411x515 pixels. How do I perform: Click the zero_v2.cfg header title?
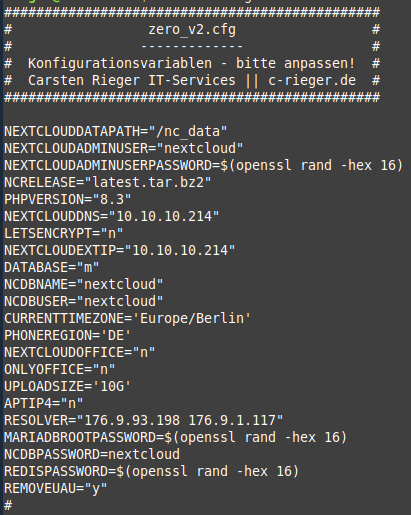(x=192, y=30)
